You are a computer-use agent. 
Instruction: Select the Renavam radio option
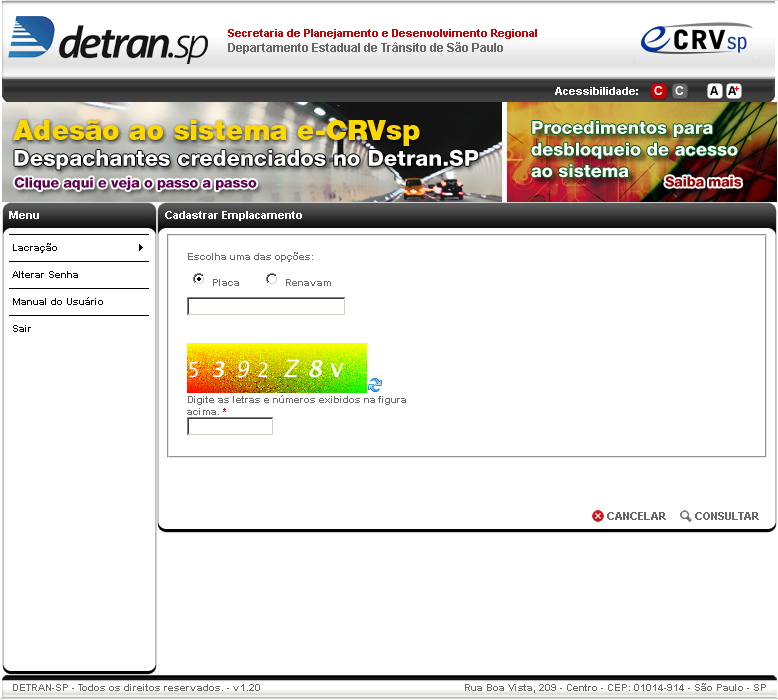pos(271,279)
